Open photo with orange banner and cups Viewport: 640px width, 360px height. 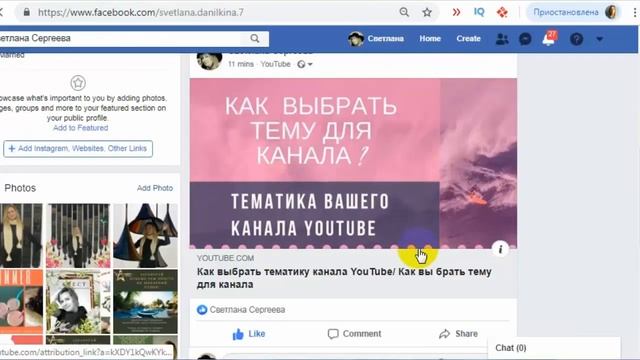(x=21, y=301)
